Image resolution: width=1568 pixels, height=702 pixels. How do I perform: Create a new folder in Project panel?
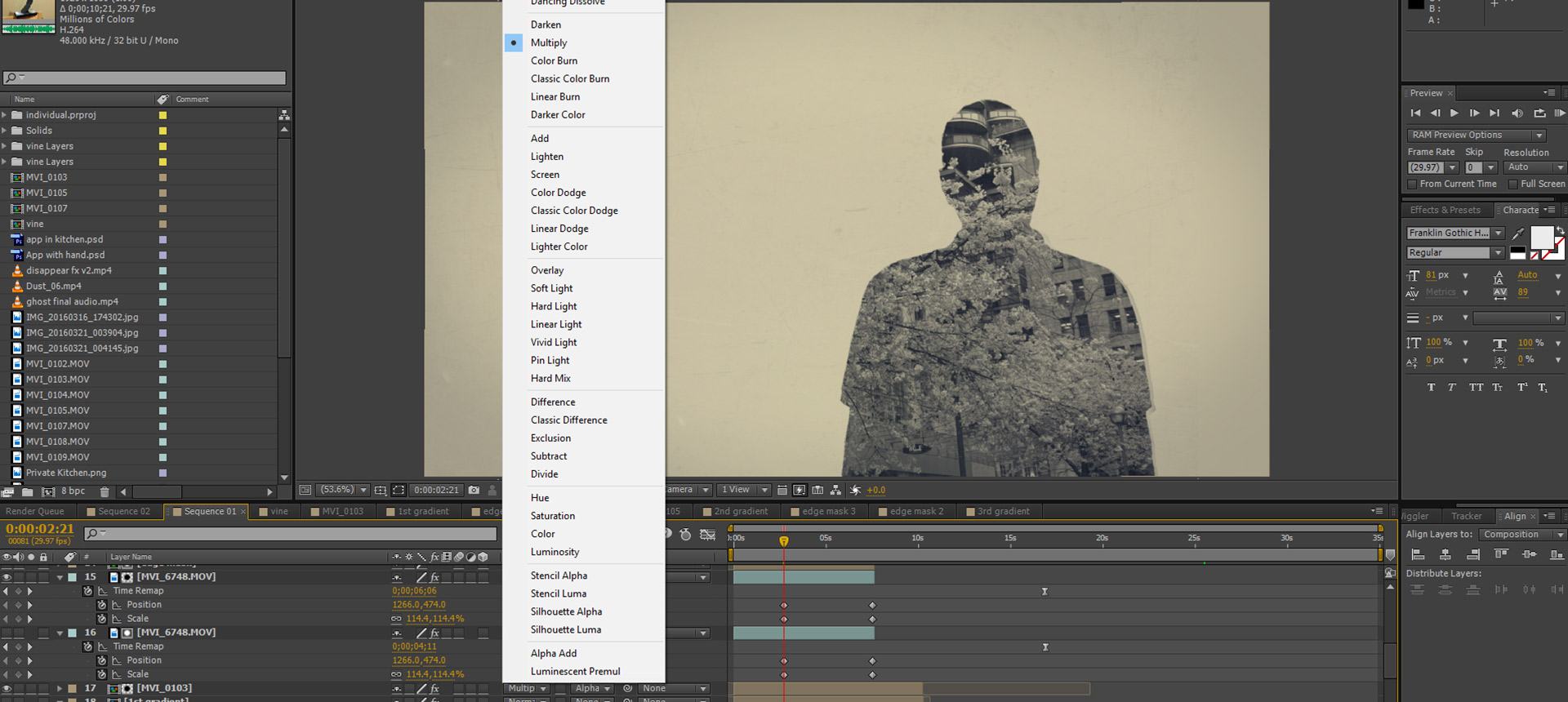point(28,492)
